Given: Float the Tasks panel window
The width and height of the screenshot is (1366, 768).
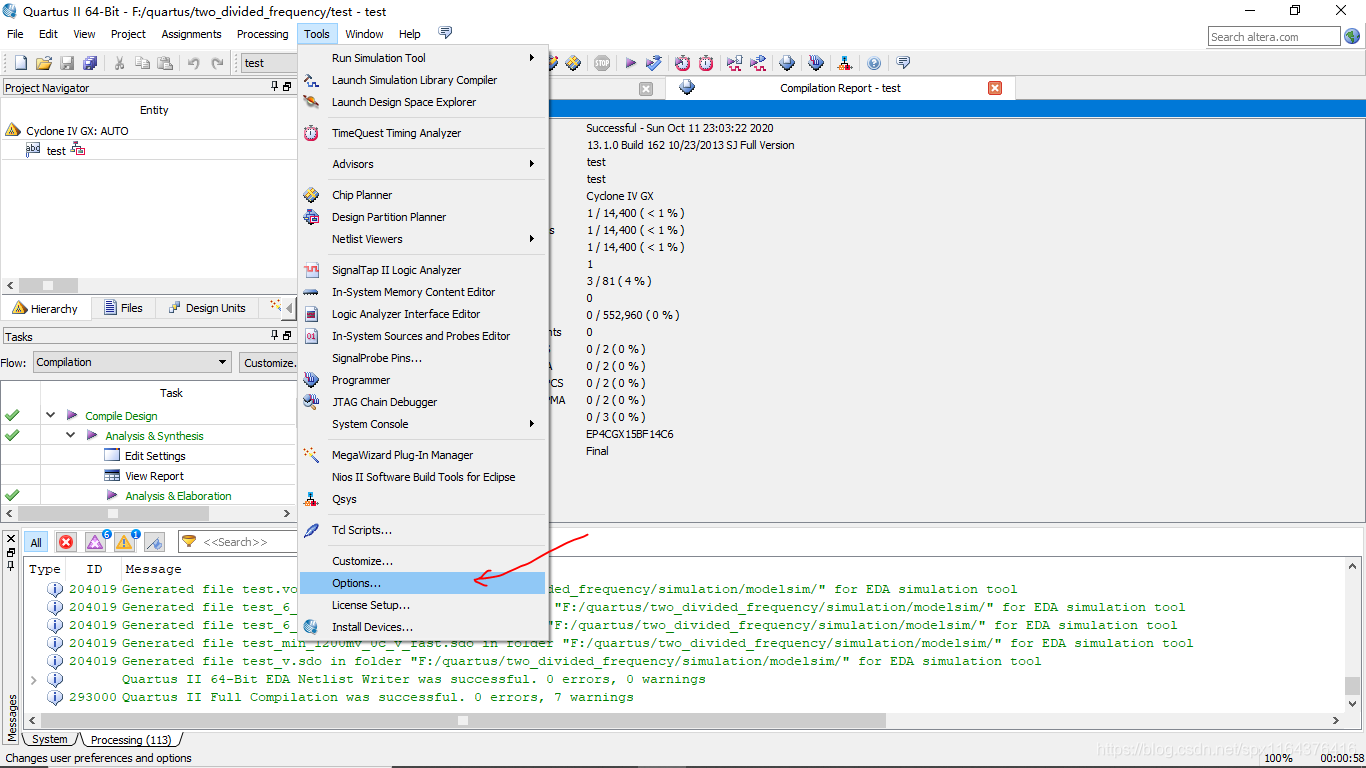Looking at the screenshot, I should (x=287, y=336).
